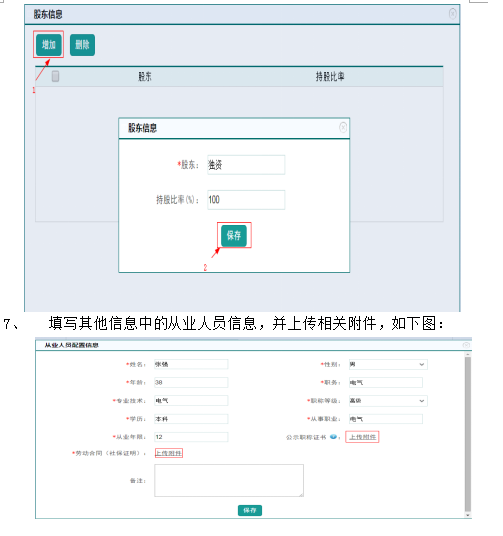This screenshot has width=503, height=536.
Task: Click the 删除 button
Action: tap(82, 44)
